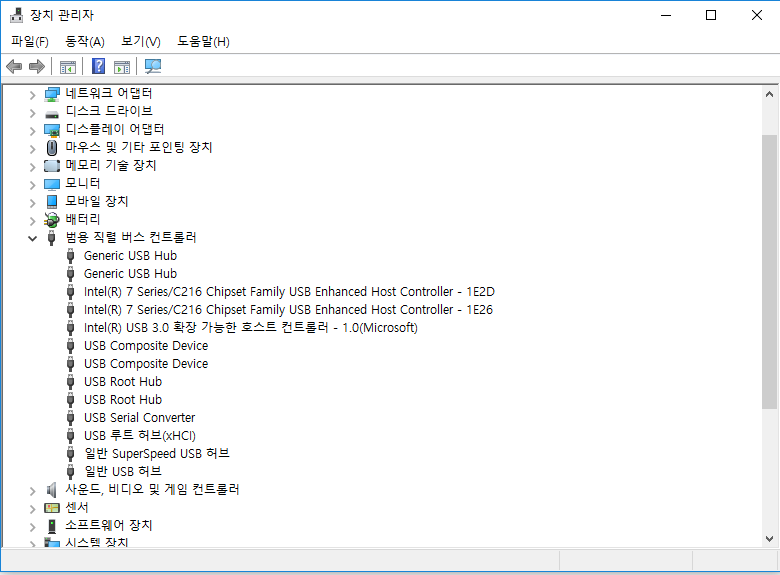Expand the 네트워크 어댑터 node
This screenshot has height=575, width=780.
32,95
